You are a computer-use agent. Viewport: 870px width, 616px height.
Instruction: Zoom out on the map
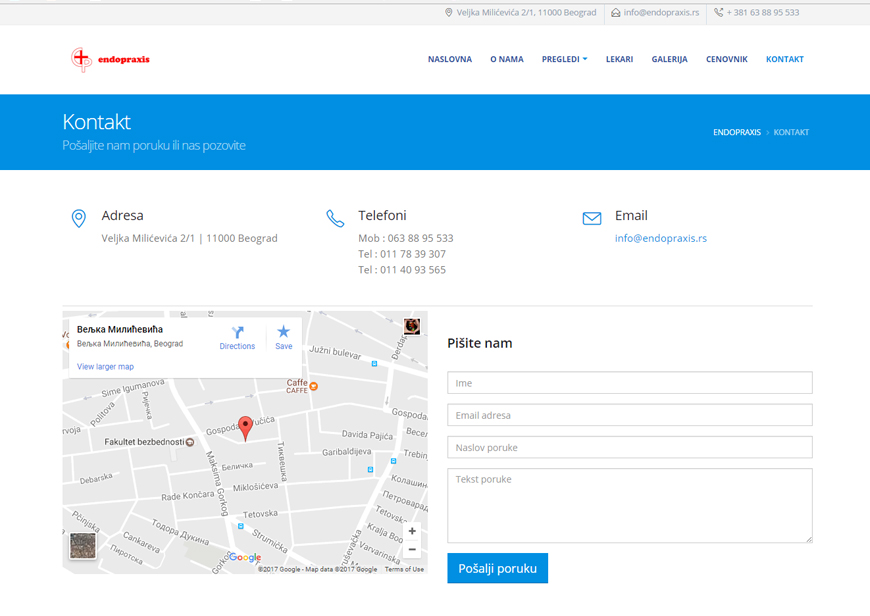click(x=412, y=549)
